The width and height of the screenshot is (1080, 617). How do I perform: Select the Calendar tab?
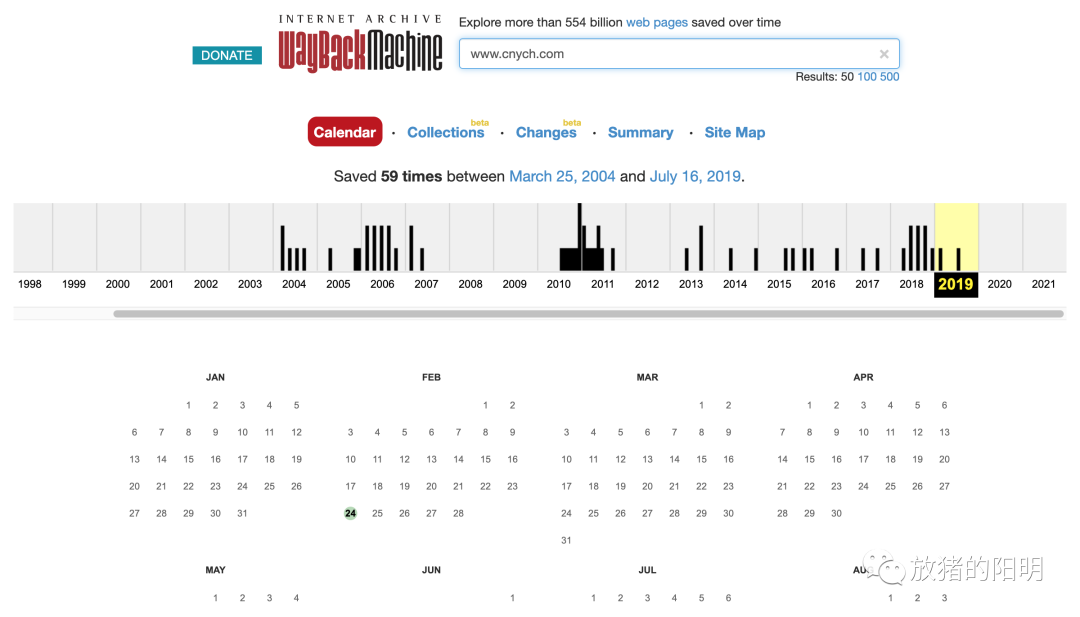click(x=344, y=132)
